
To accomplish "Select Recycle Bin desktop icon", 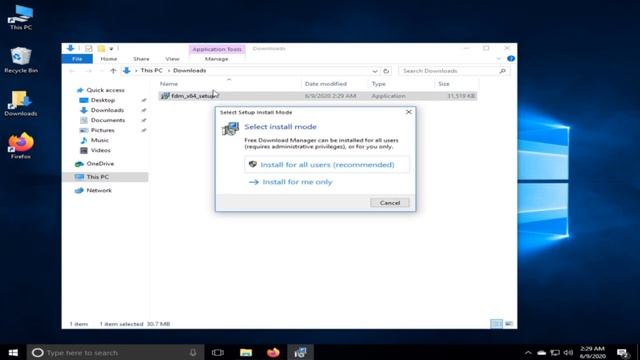I will tap(21, 60).
